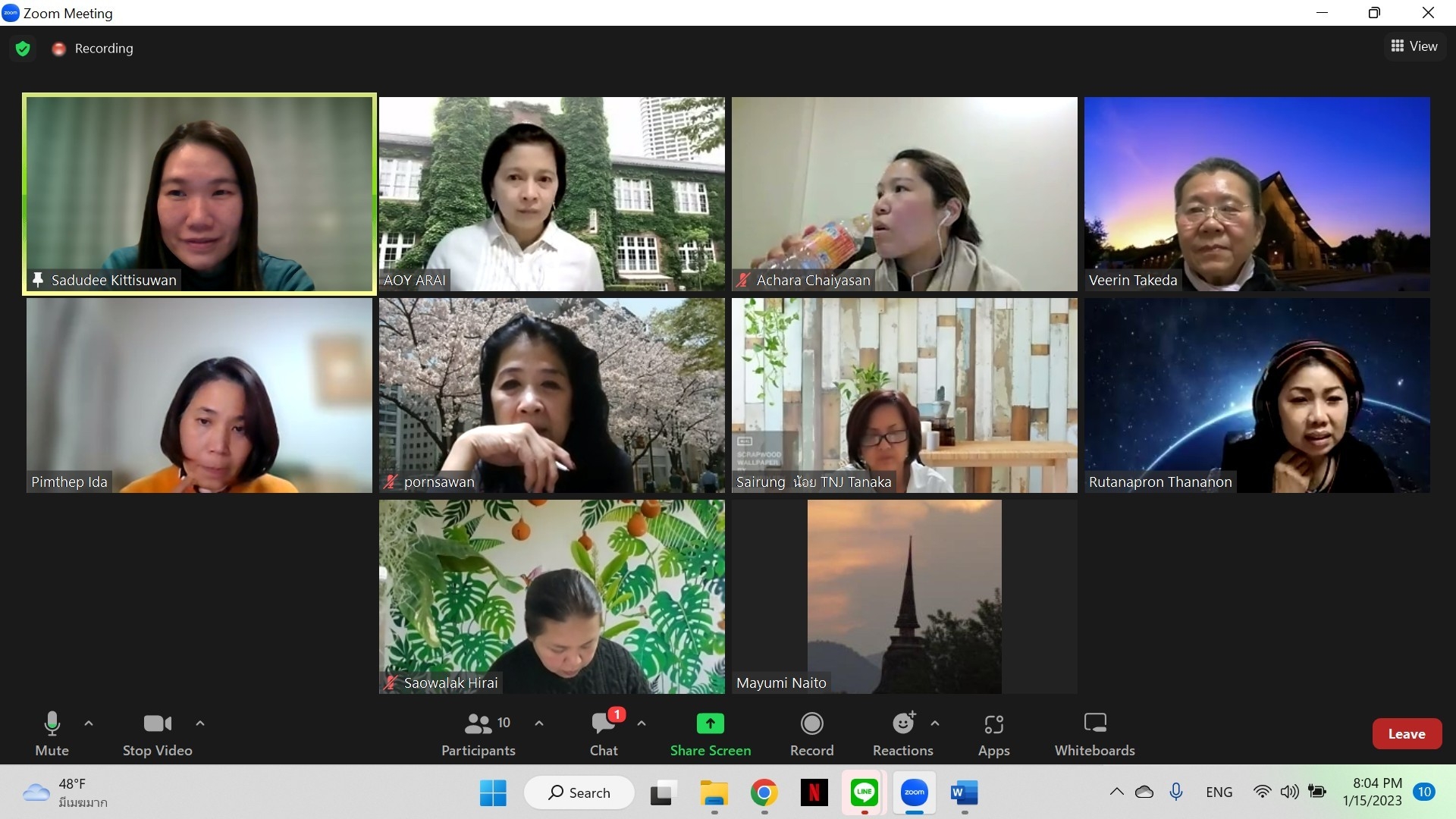Open Whiteboards

click(1094, 734)
